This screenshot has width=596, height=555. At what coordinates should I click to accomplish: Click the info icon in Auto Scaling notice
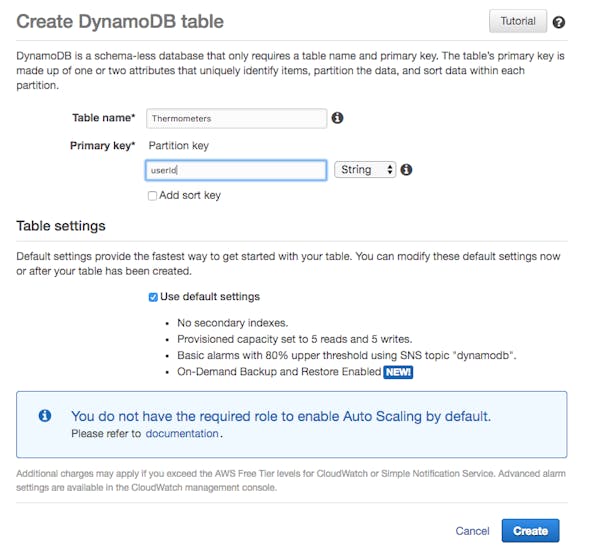pyautogui.click(x=45, y=415)
